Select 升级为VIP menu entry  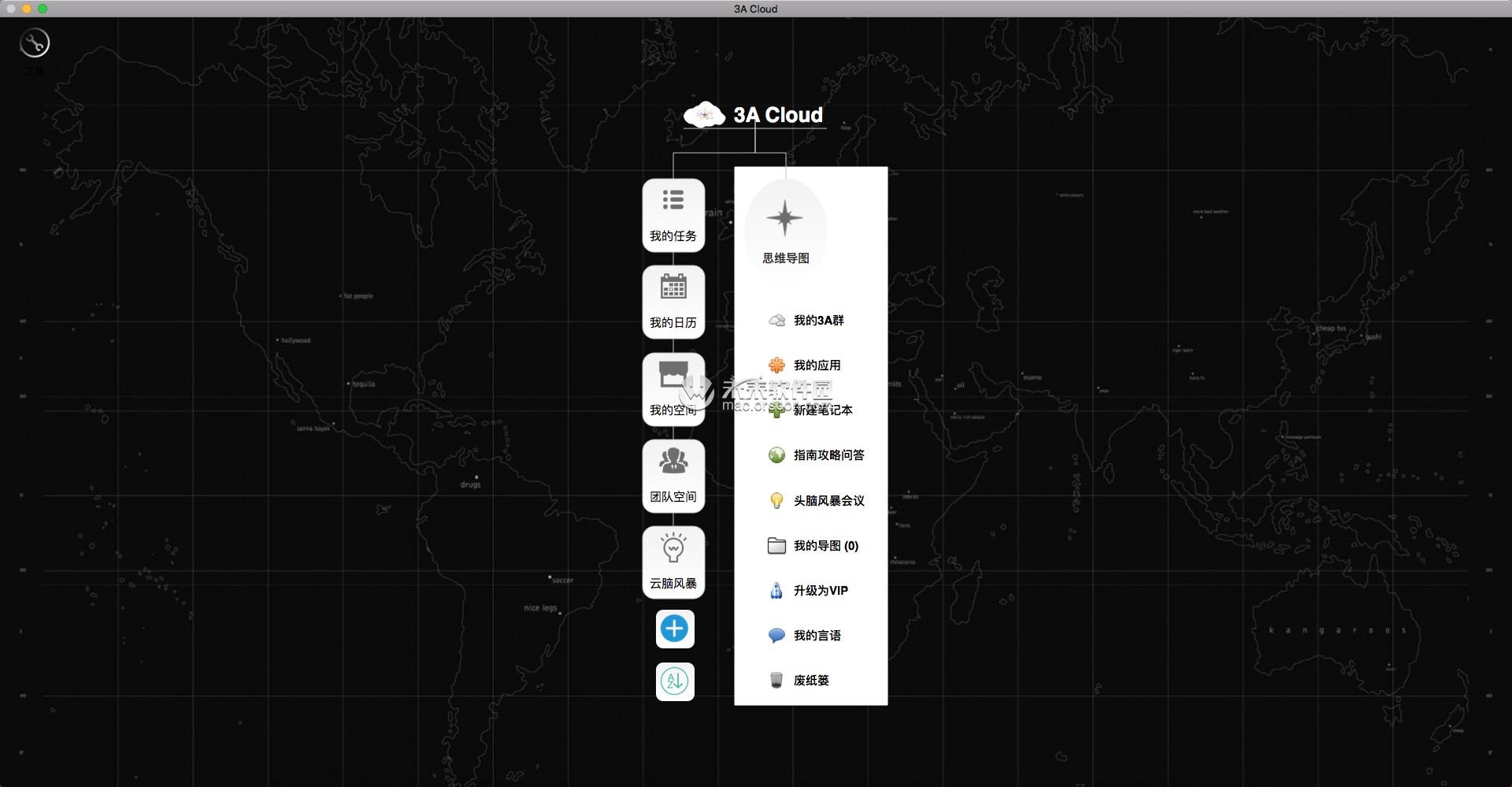[x=809, y=591]
